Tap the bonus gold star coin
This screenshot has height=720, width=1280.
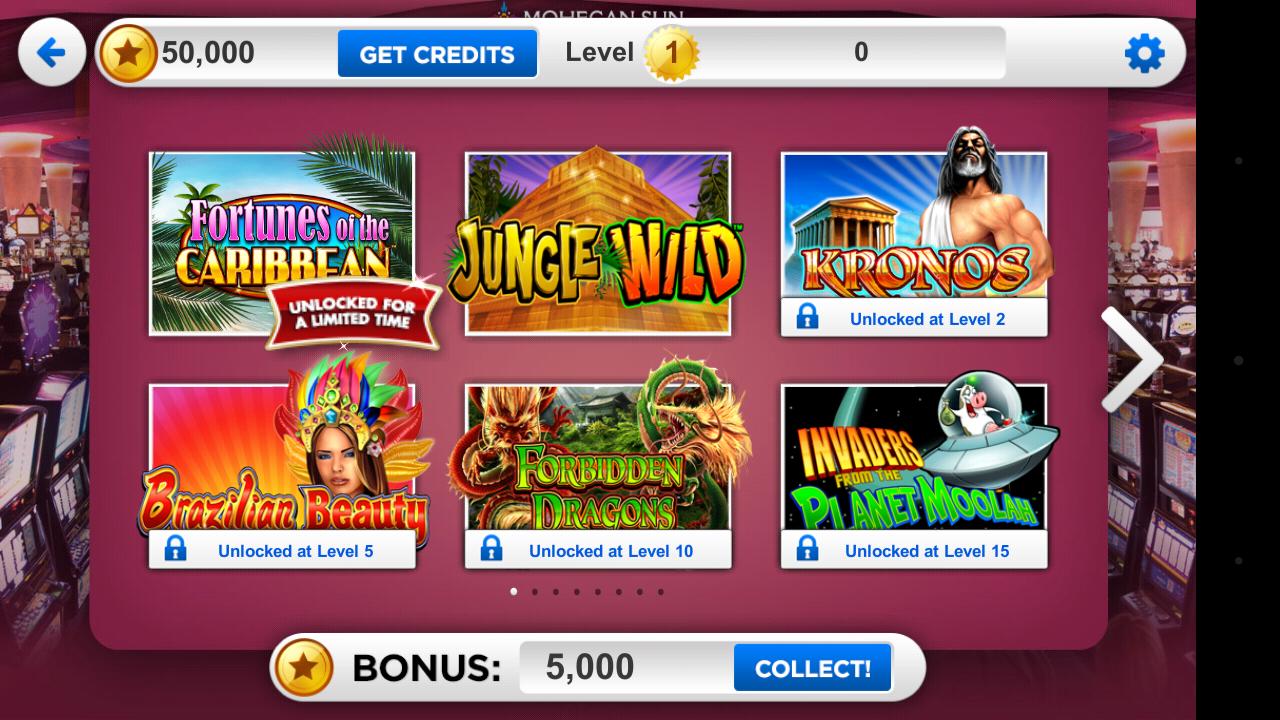click(x=304, y=667)
